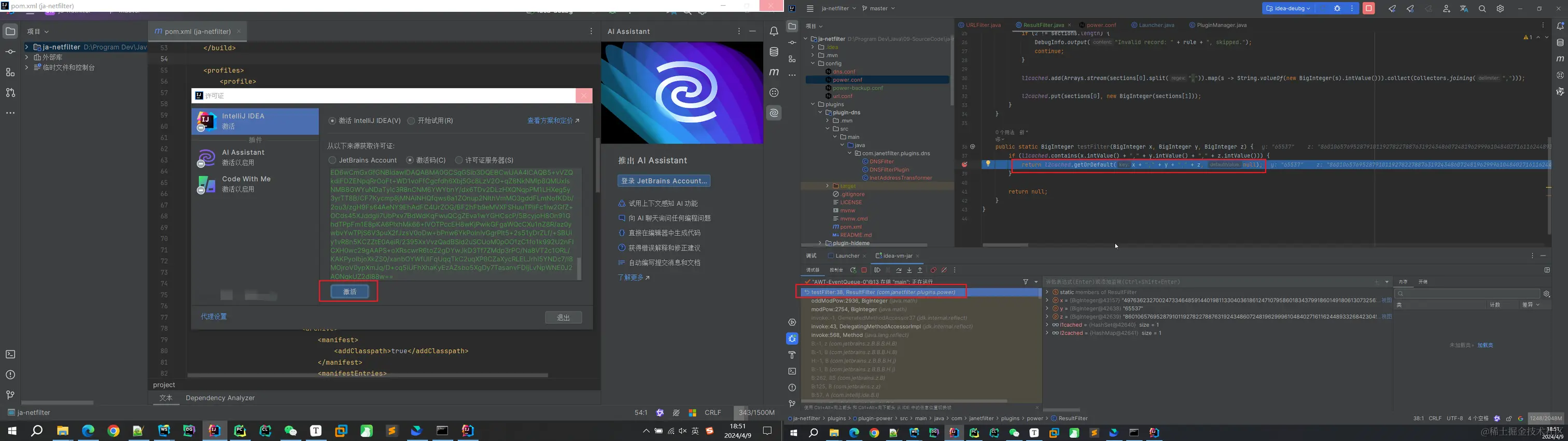Image resolution: width=1568 pixels, height=441 pixels.
Task: Switch to '控制台' console tab in debugger
Action: coord(837,270)
